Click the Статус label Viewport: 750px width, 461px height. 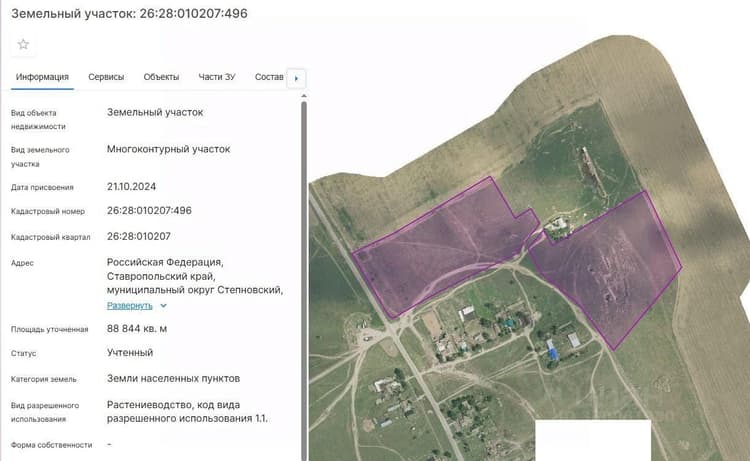pyautogui.click(x=23, y=353)
